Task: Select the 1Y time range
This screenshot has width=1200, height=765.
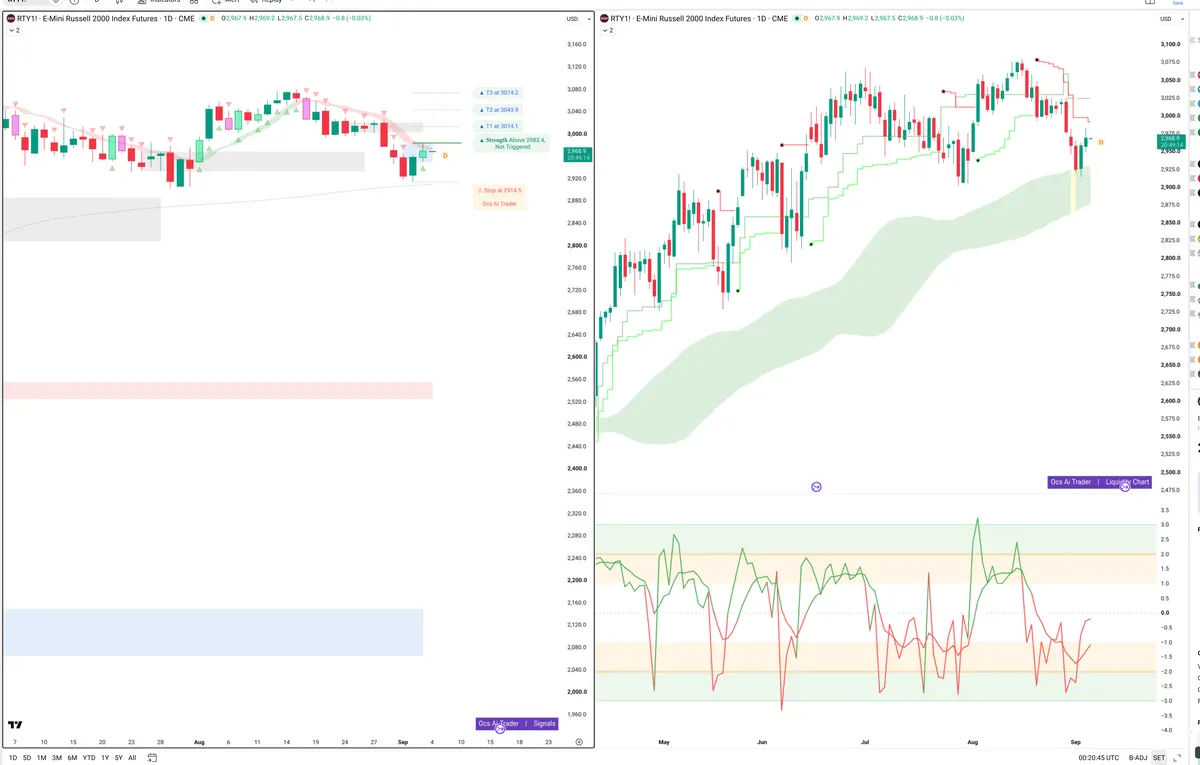Action: 105,758
